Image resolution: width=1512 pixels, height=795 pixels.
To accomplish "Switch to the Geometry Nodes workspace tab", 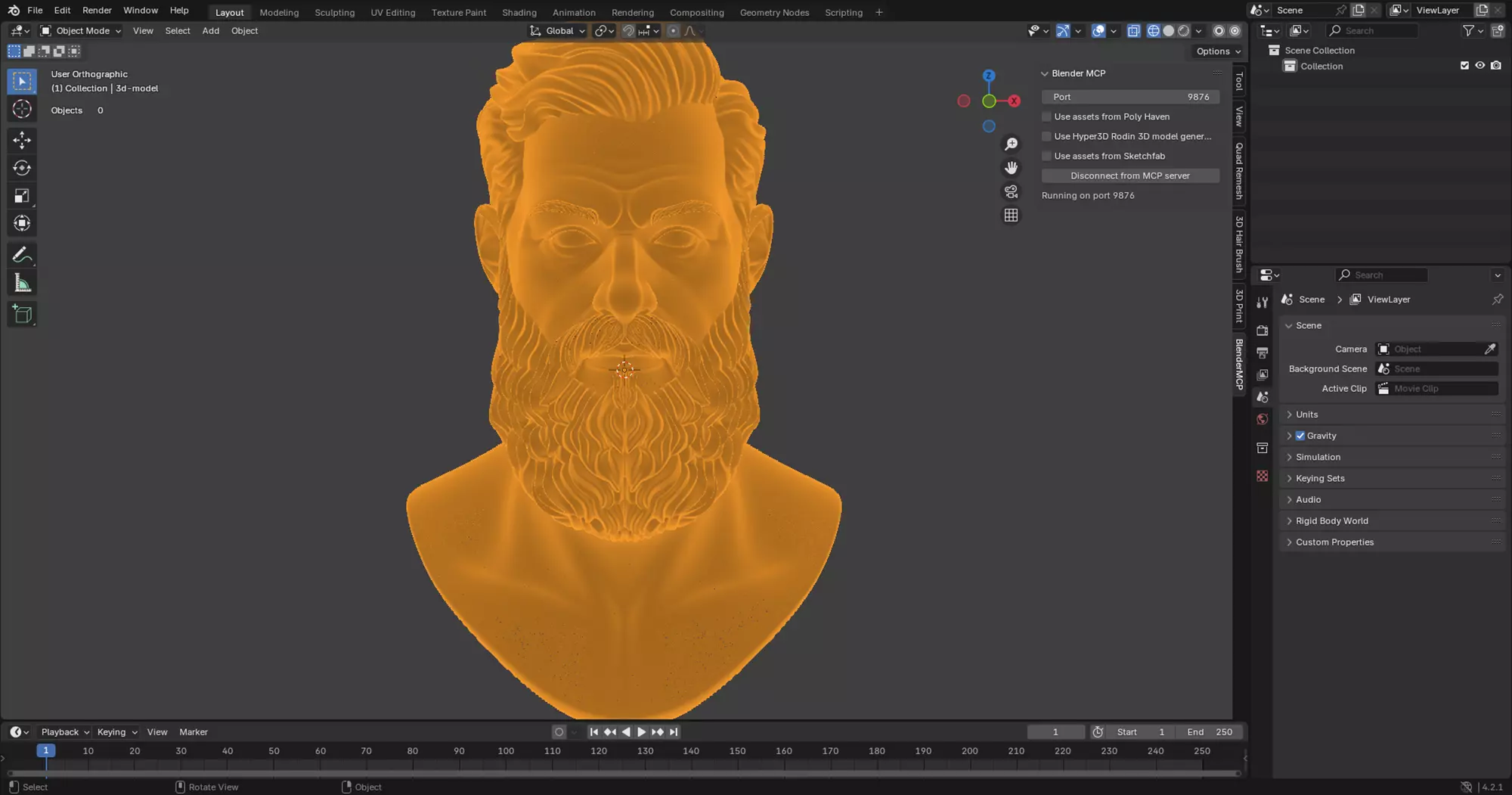I will click(774, 12).
